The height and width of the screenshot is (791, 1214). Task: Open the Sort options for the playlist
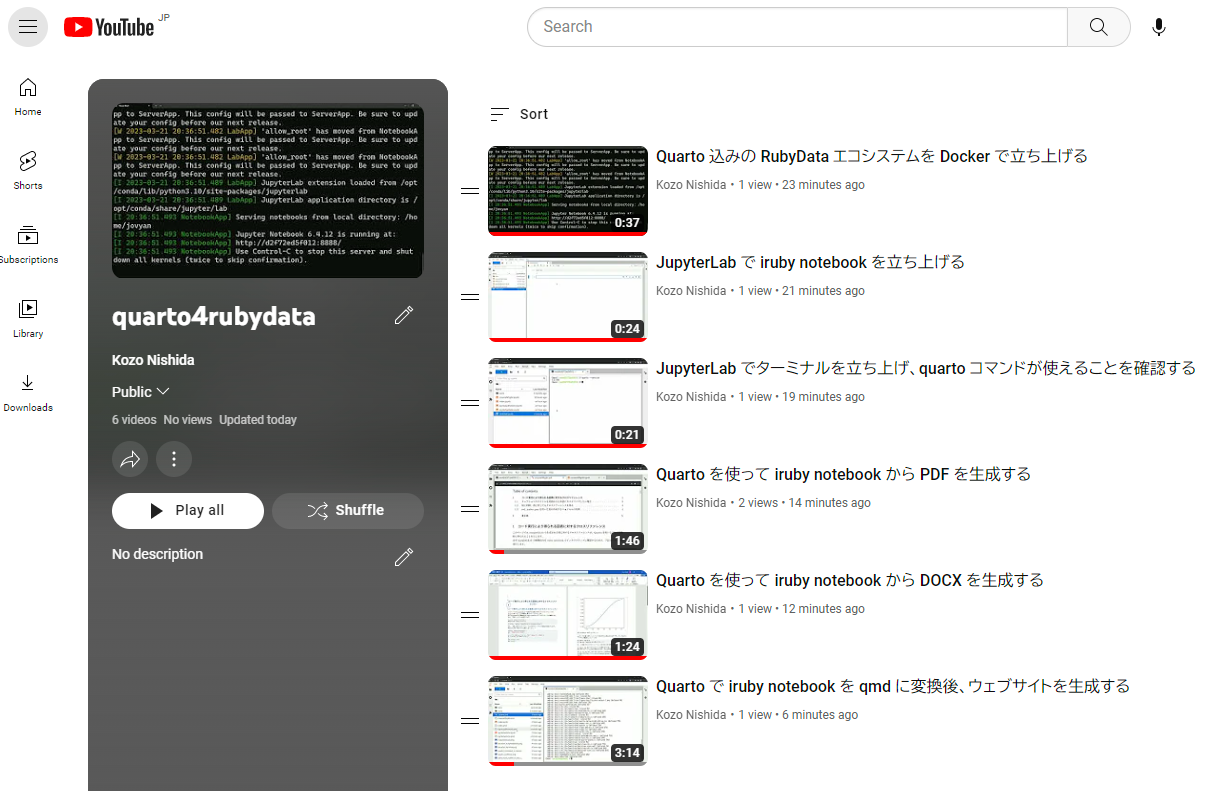click(x=518, y=114)
